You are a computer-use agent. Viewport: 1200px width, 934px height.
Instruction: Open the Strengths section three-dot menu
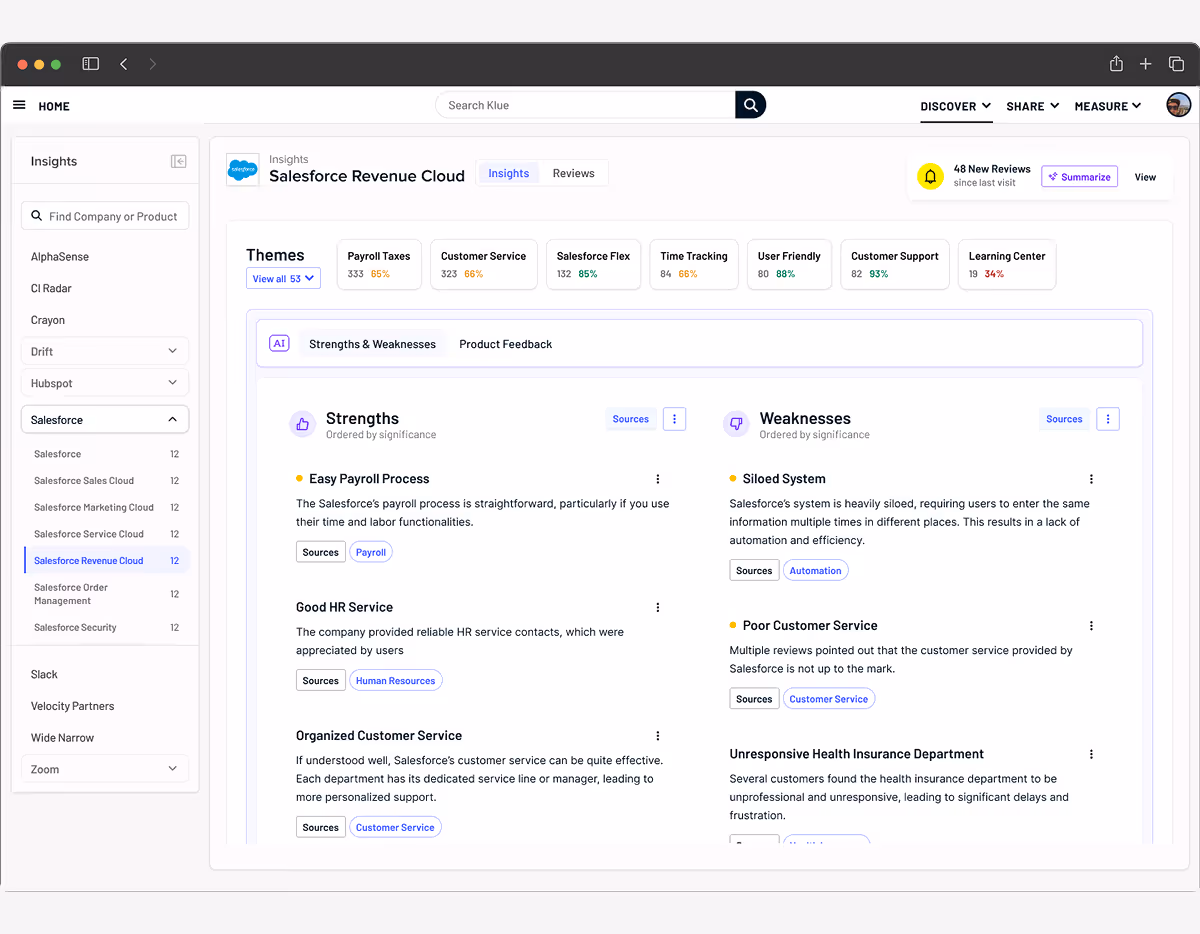674,419
